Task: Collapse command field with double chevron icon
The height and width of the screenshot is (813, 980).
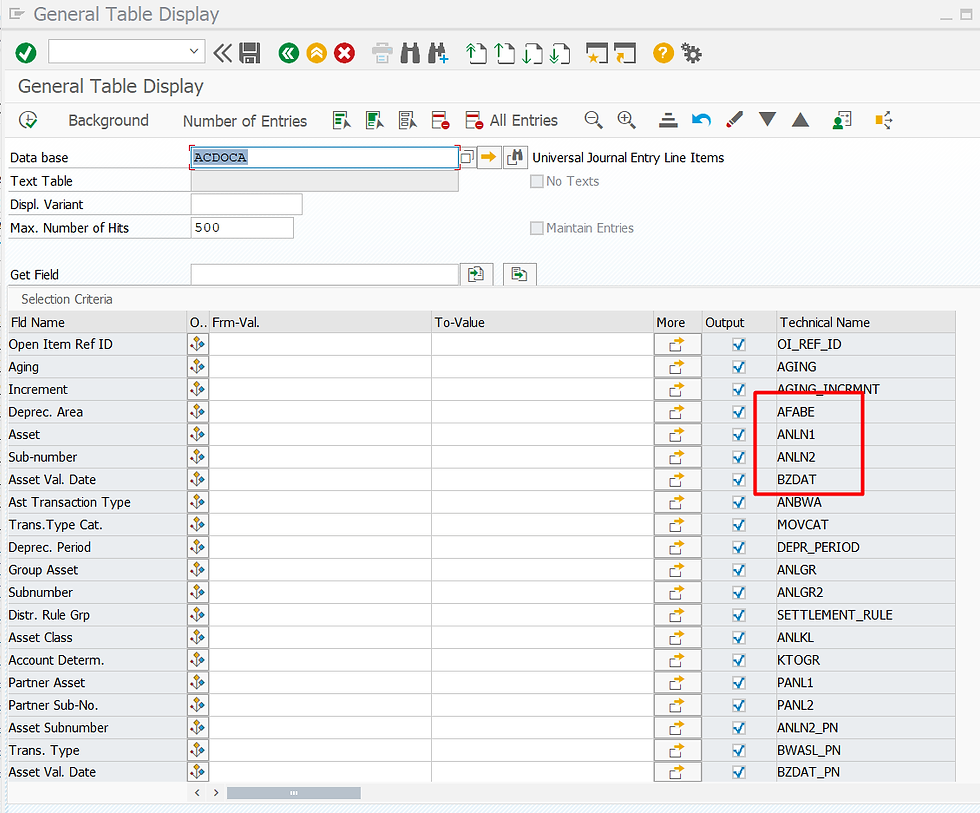Action: [222, 53]
